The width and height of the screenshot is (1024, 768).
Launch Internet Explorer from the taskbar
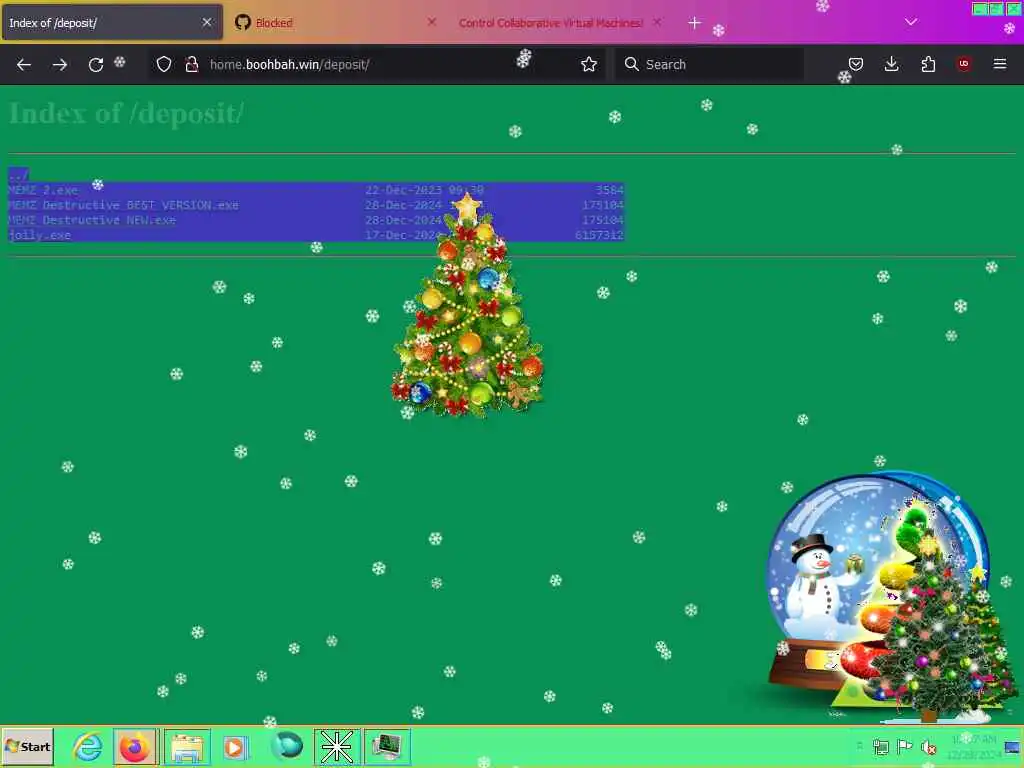(x=88, y=746)
